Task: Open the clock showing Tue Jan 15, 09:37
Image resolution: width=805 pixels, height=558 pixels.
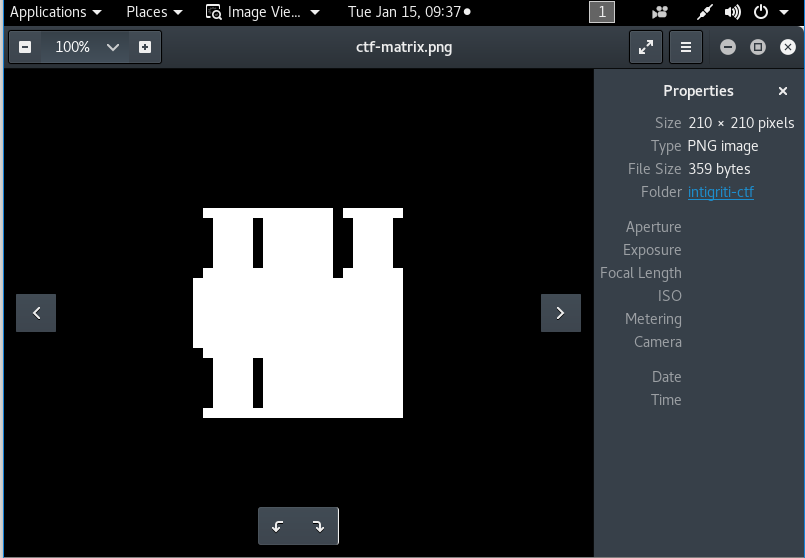Action: pos(409,12)
